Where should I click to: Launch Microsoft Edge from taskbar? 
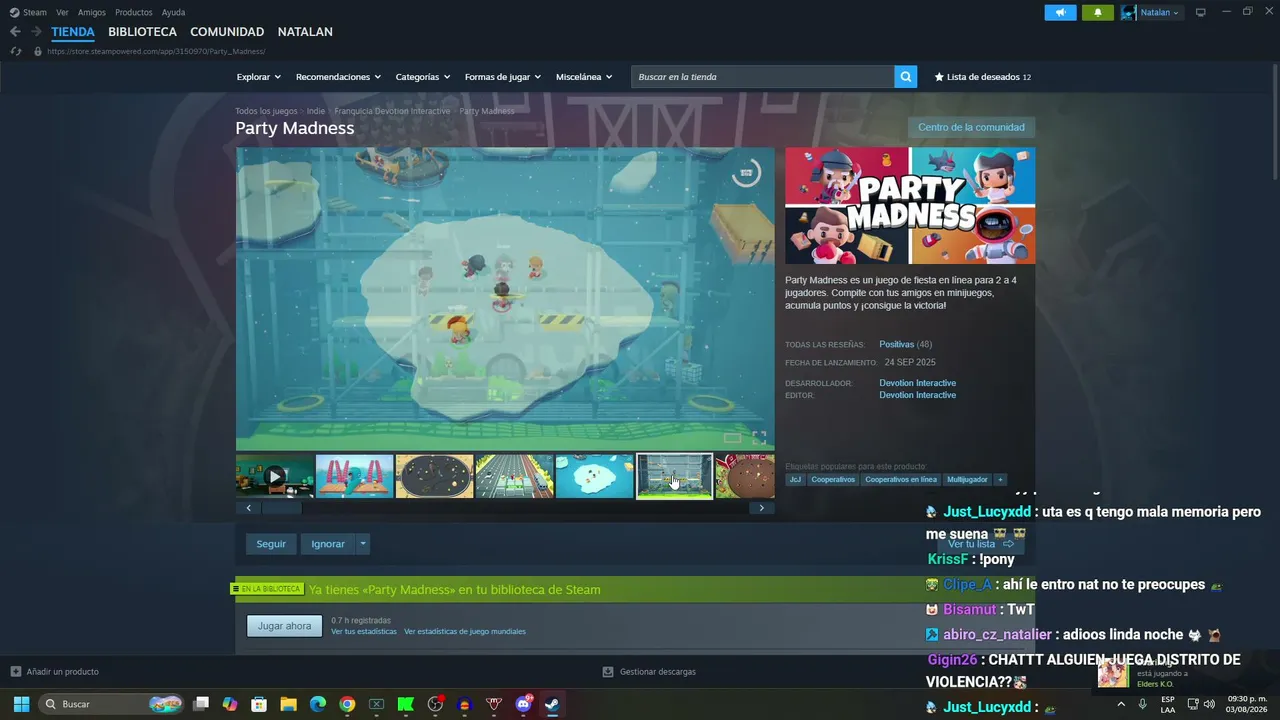tap(318, 704)
